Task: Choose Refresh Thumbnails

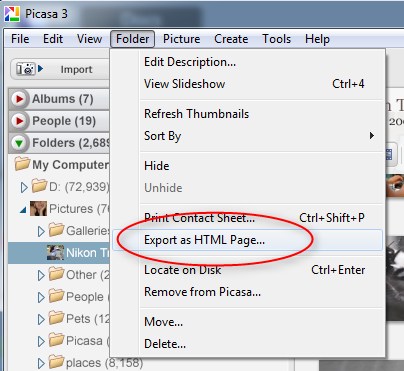Action: 248,114
